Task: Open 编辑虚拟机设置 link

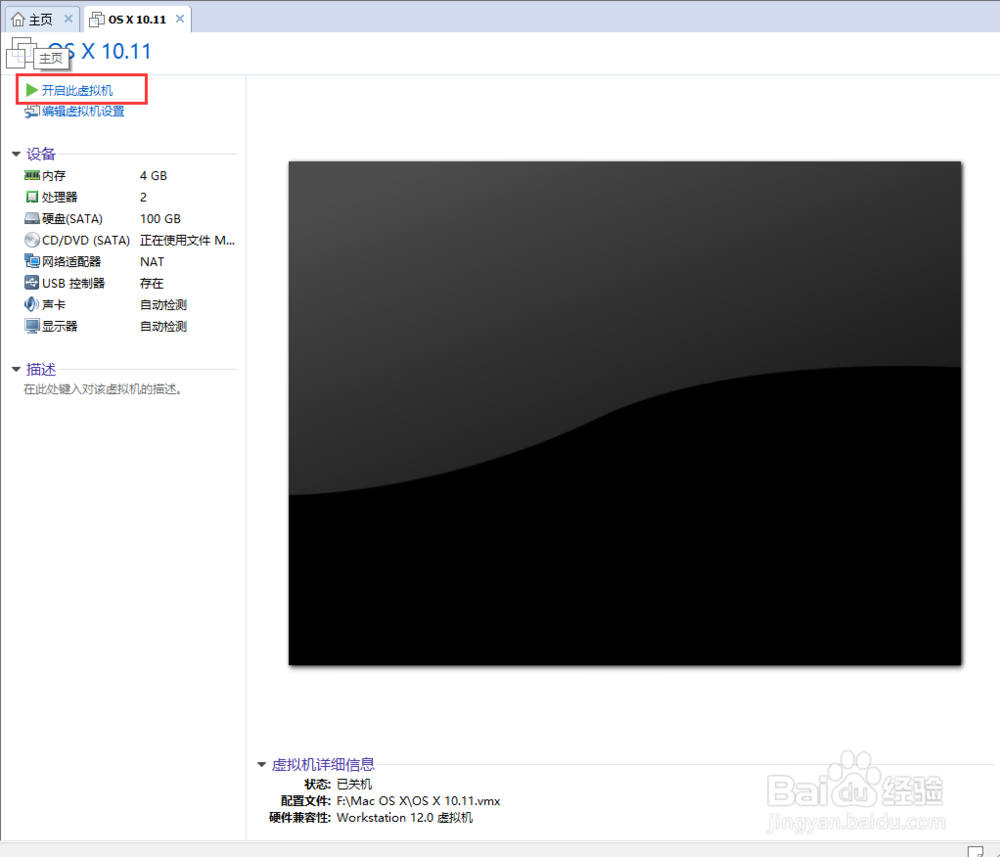Action: click(83, 112)
